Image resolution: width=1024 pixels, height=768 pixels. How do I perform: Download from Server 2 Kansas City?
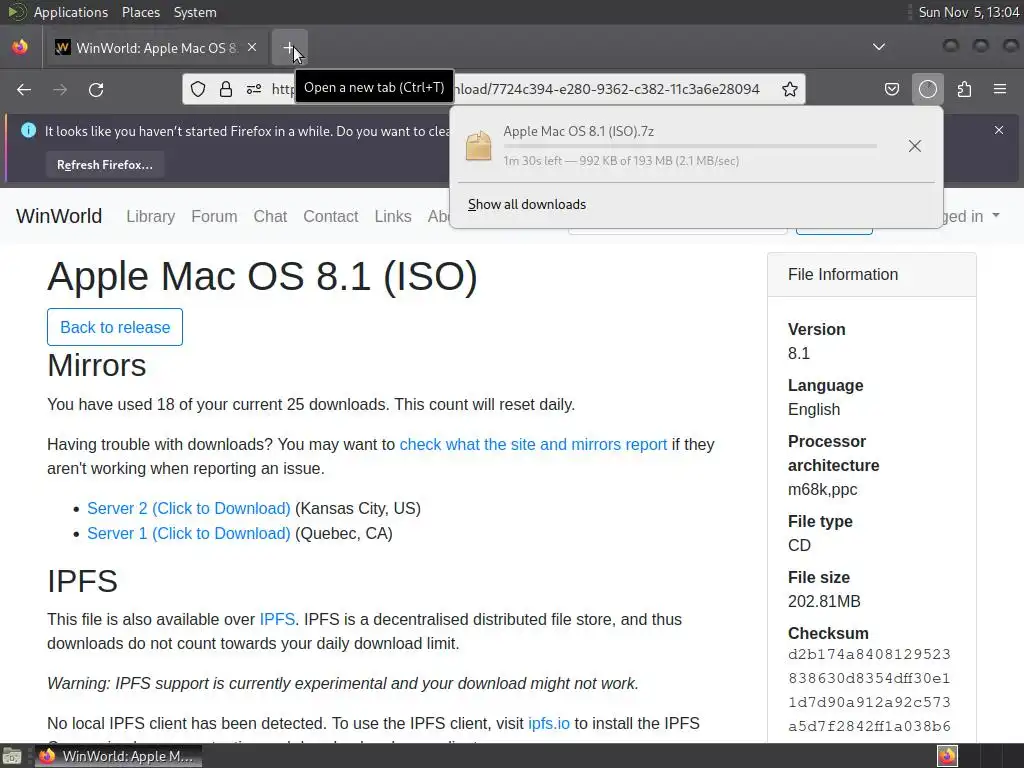point(189,508)
